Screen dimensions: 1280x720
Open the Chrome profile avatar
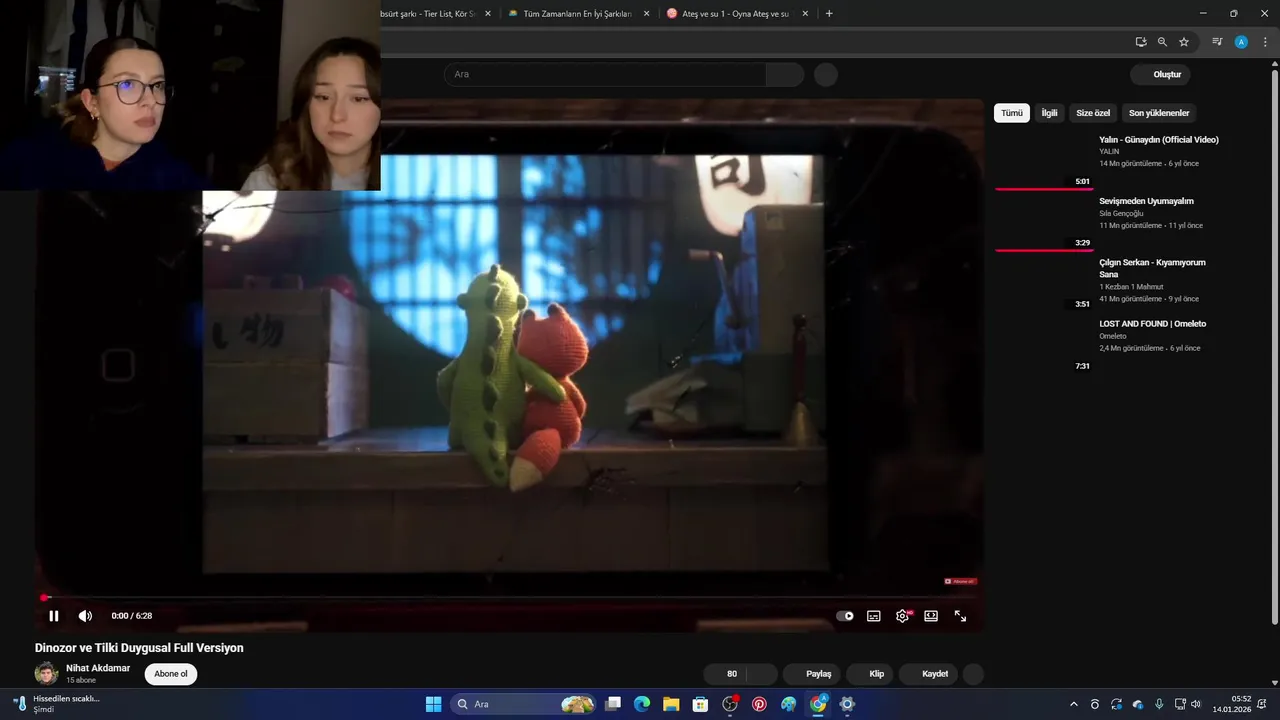point(1241,42)
